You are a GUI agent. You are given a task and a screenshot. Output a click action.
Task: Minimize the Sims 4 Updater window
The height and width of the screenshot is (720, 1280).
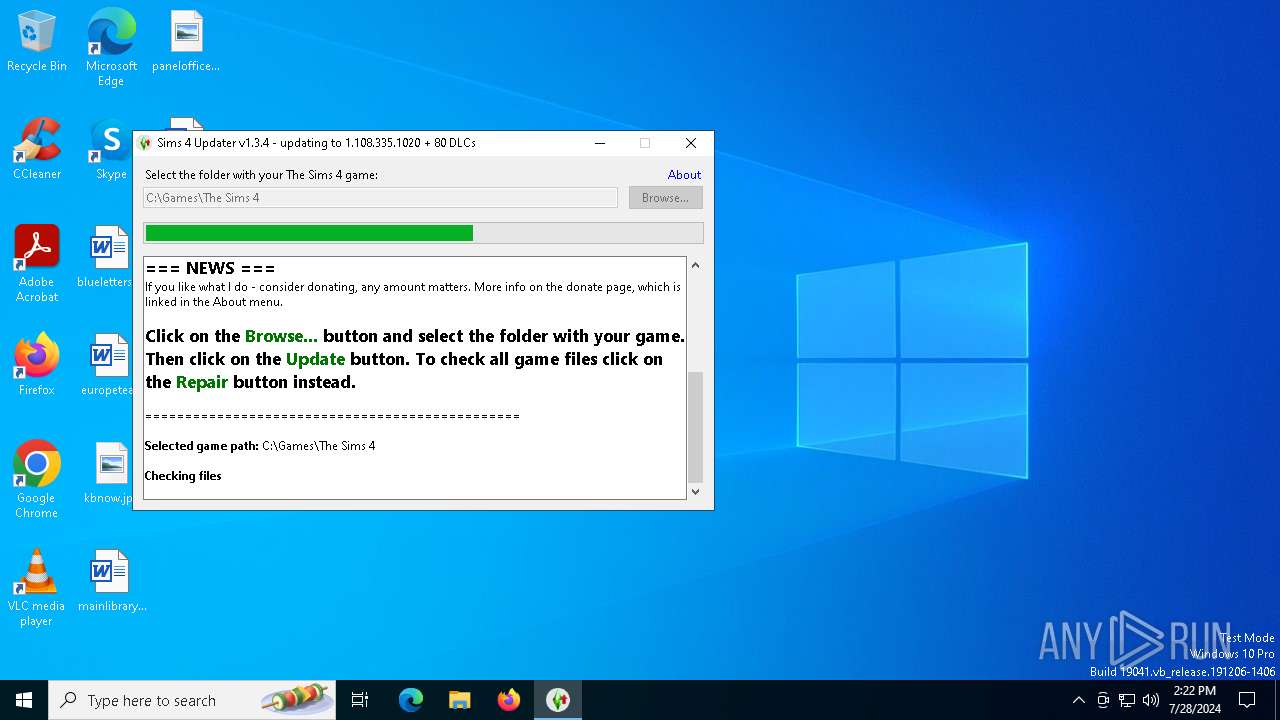[x=600, y=143]
